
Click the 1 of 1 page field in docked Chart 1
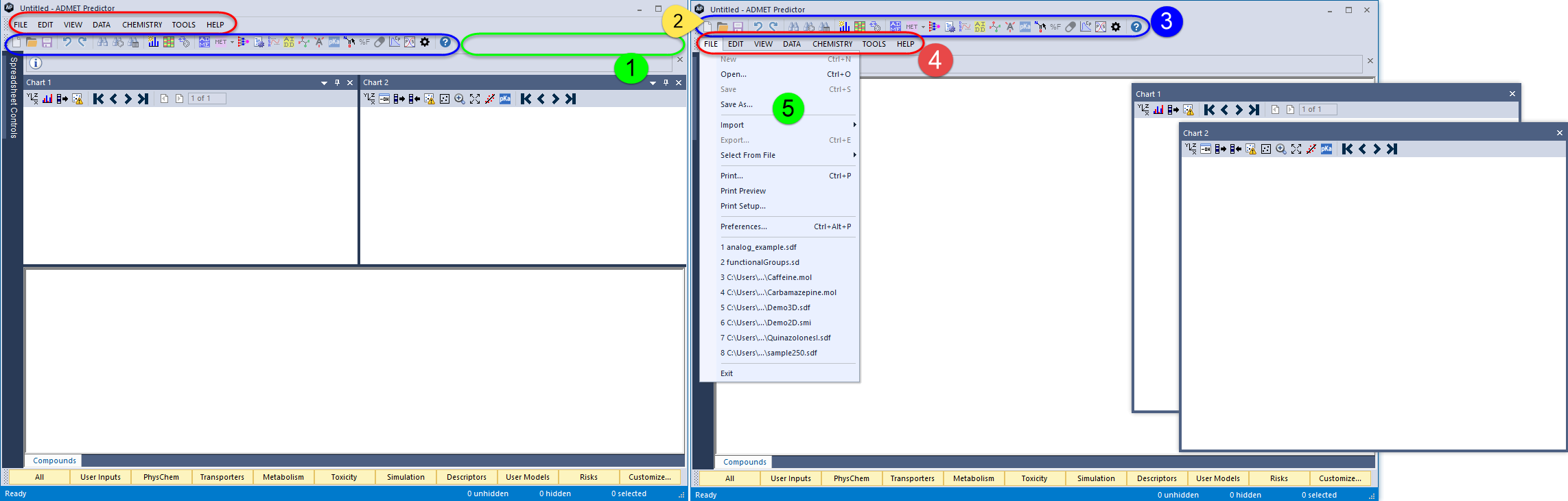pyautogui.click(x=207, y=99)
